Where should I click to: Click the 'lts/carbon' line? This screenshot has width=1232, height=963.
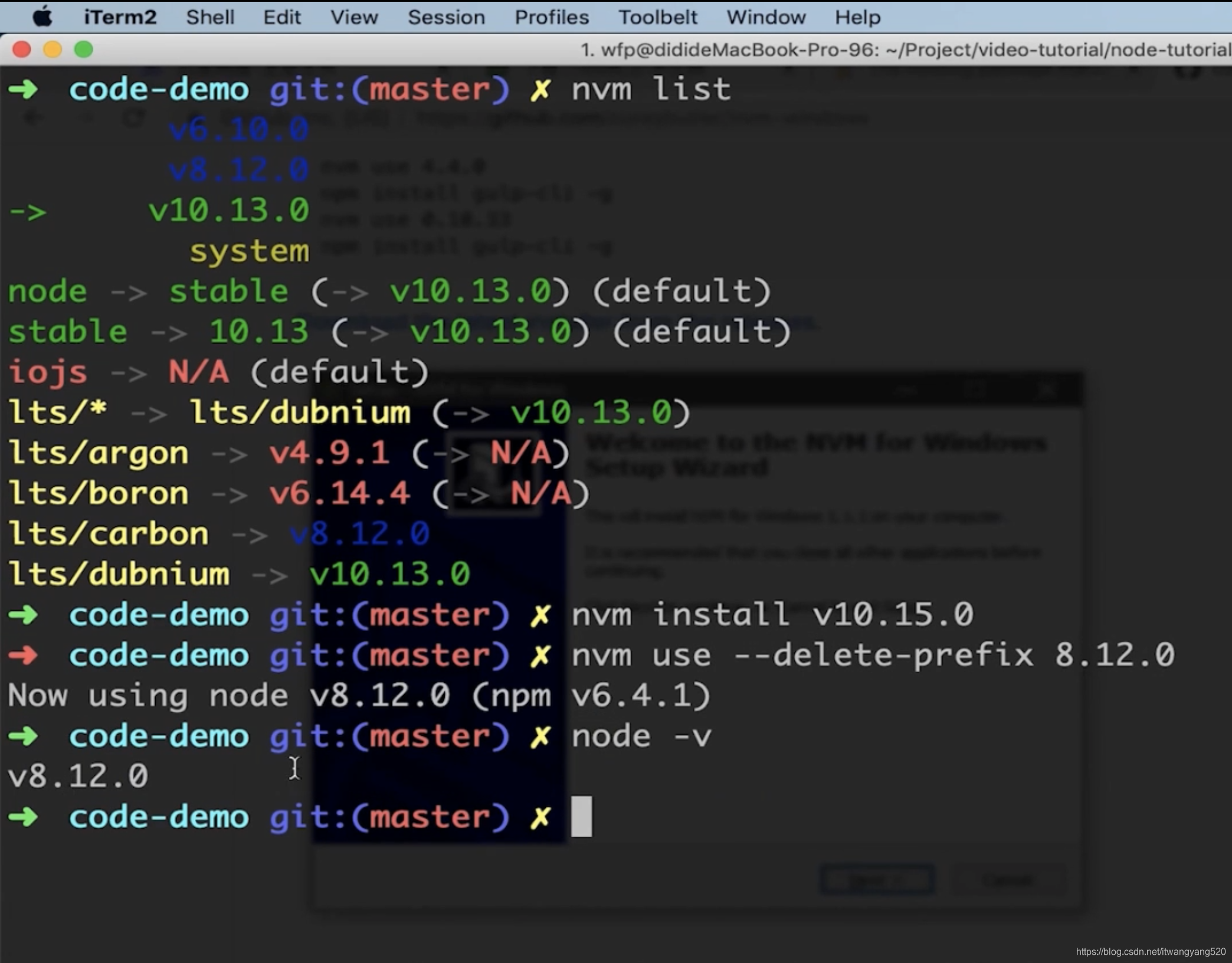coord(219,534)
